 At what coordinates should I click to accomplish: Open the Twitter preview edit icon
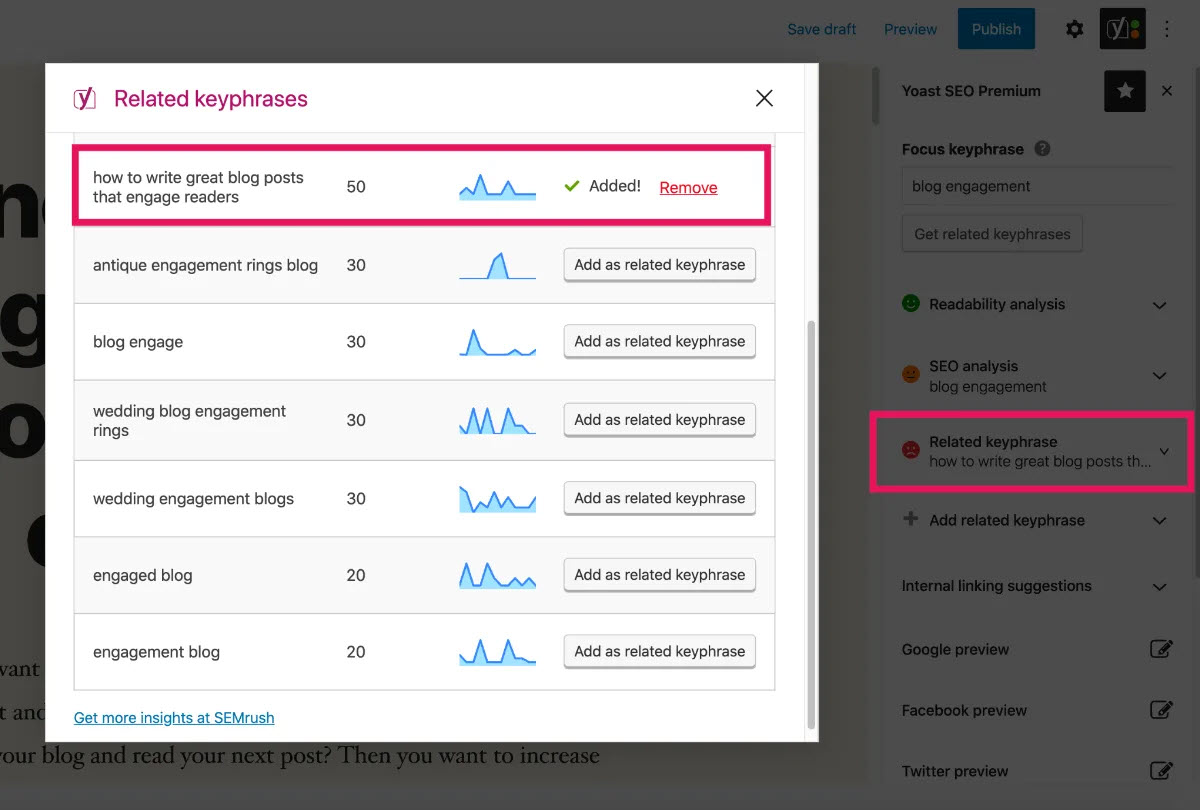tap(1160, 771)
